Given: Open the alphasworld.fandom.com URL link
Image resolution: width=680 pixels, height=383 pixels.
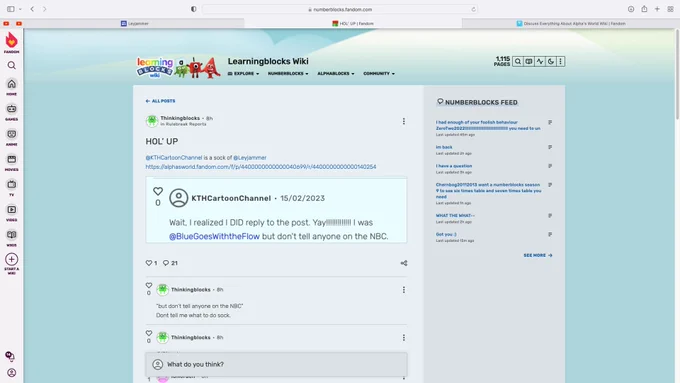Looking at the screenshot, I should point(261,167).
